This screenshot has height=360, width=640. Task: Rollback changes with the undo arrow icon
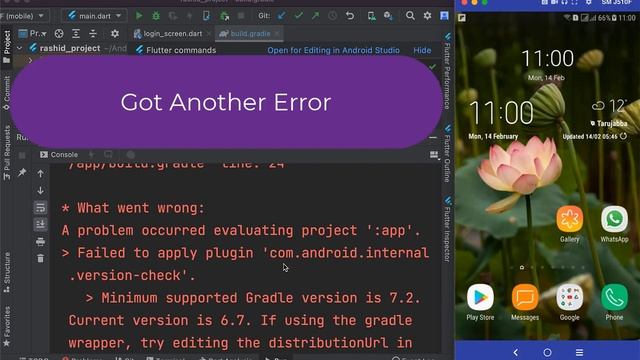click(x=350, y=16)
